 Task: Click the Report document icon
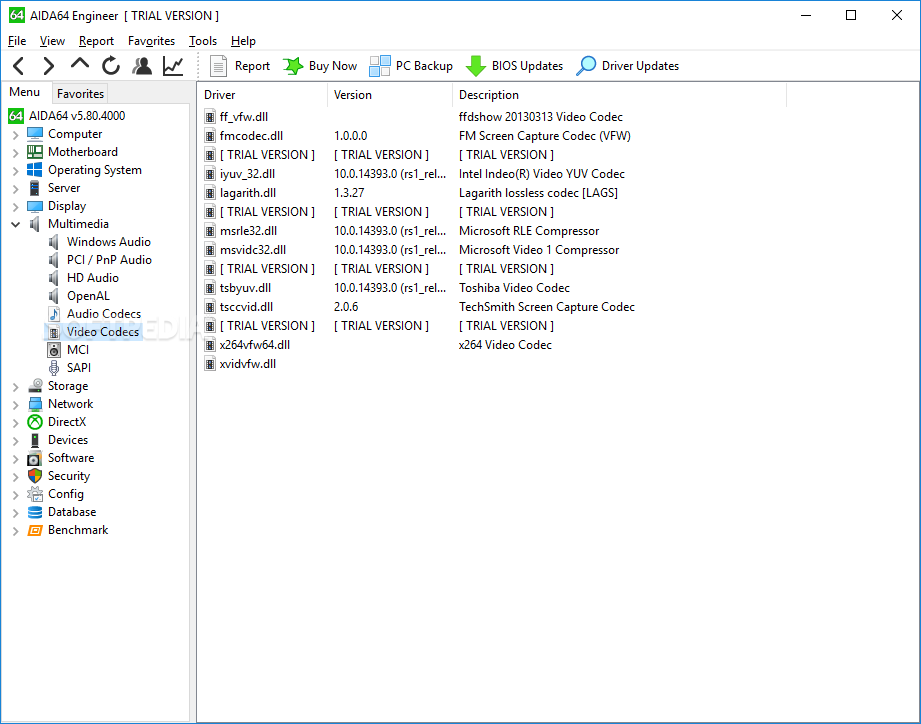[219, 66]
